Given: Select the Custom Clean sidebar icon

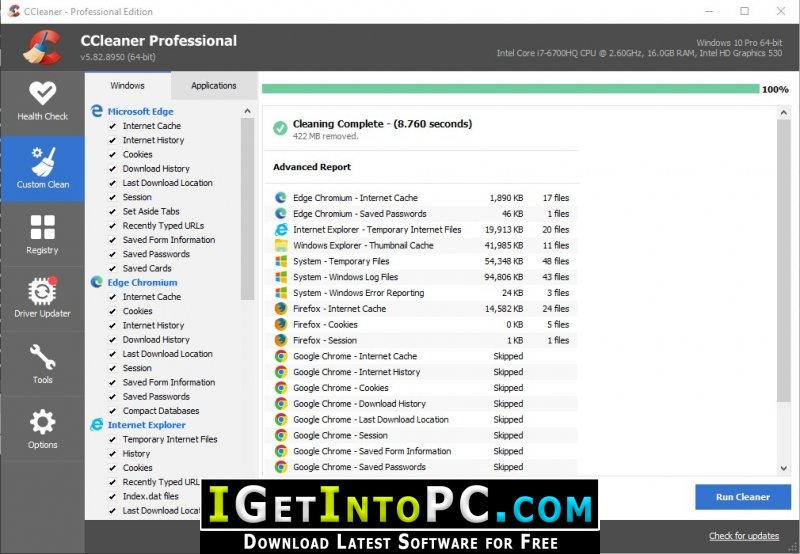Looking at the screenshot, I should (42, 168).
